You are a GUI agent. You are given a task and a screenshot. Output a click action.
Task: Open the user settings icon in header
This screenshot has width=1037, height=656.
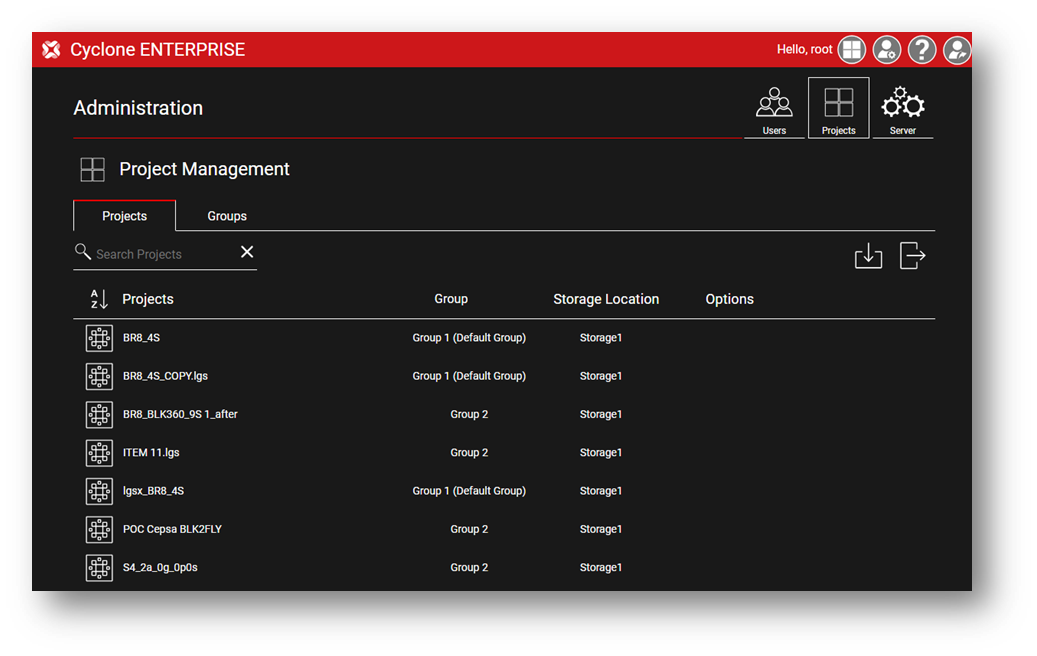(x=887, y=50)
